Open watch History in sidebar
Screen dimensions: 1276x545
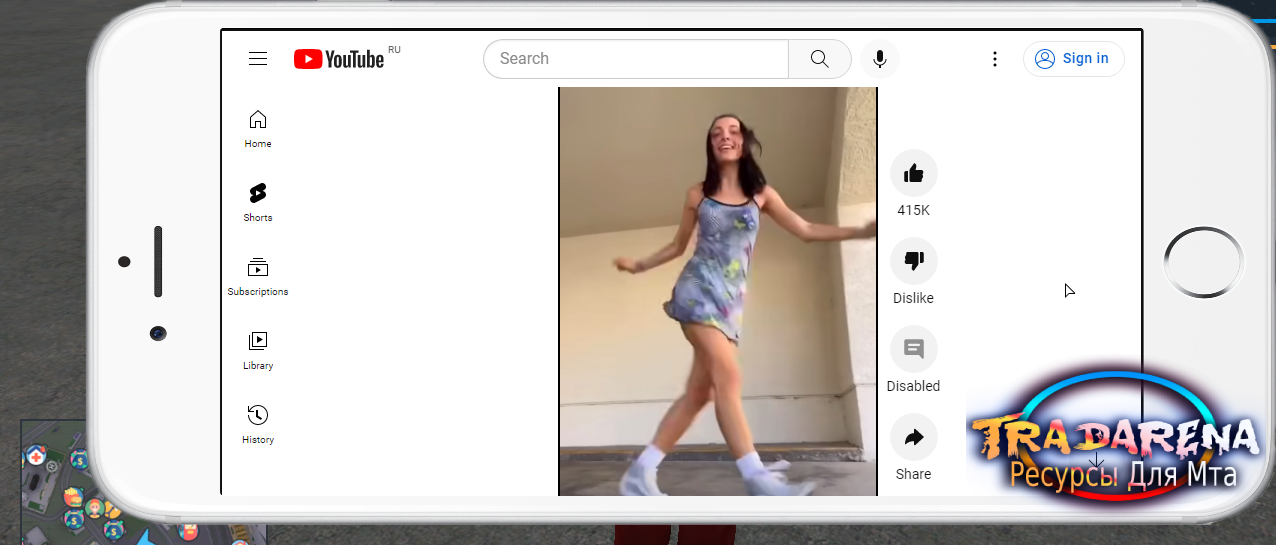(x=258, y=425)
